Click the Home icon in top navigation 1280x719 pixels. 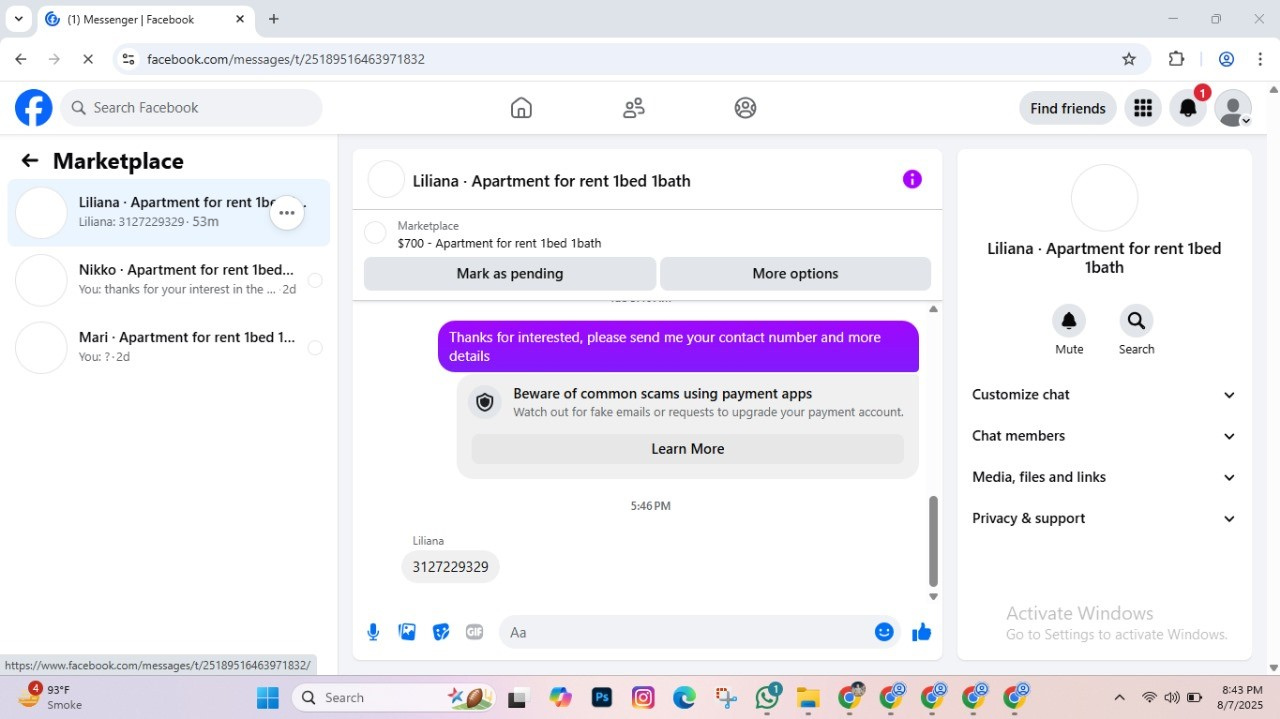coord(521,108)
